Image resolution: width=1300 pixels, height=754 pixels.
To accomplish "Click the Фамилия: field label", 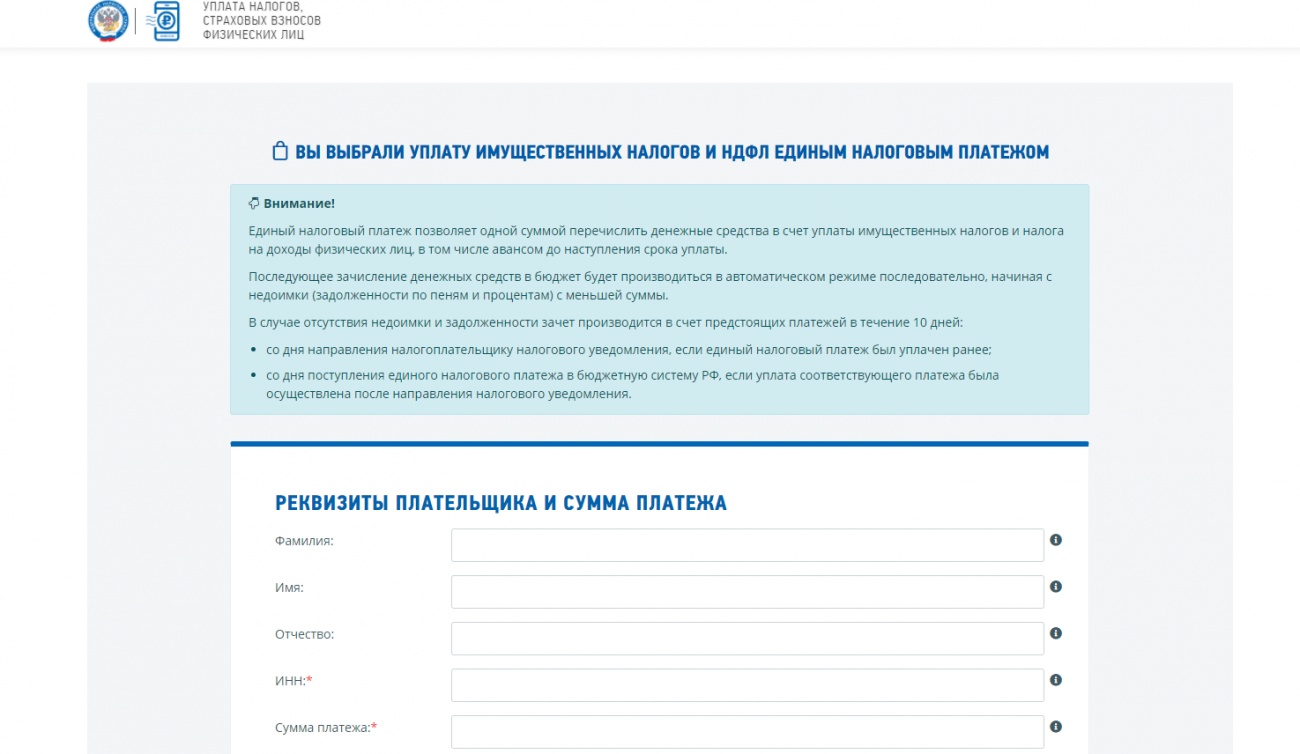I will (x=304, y=541).
